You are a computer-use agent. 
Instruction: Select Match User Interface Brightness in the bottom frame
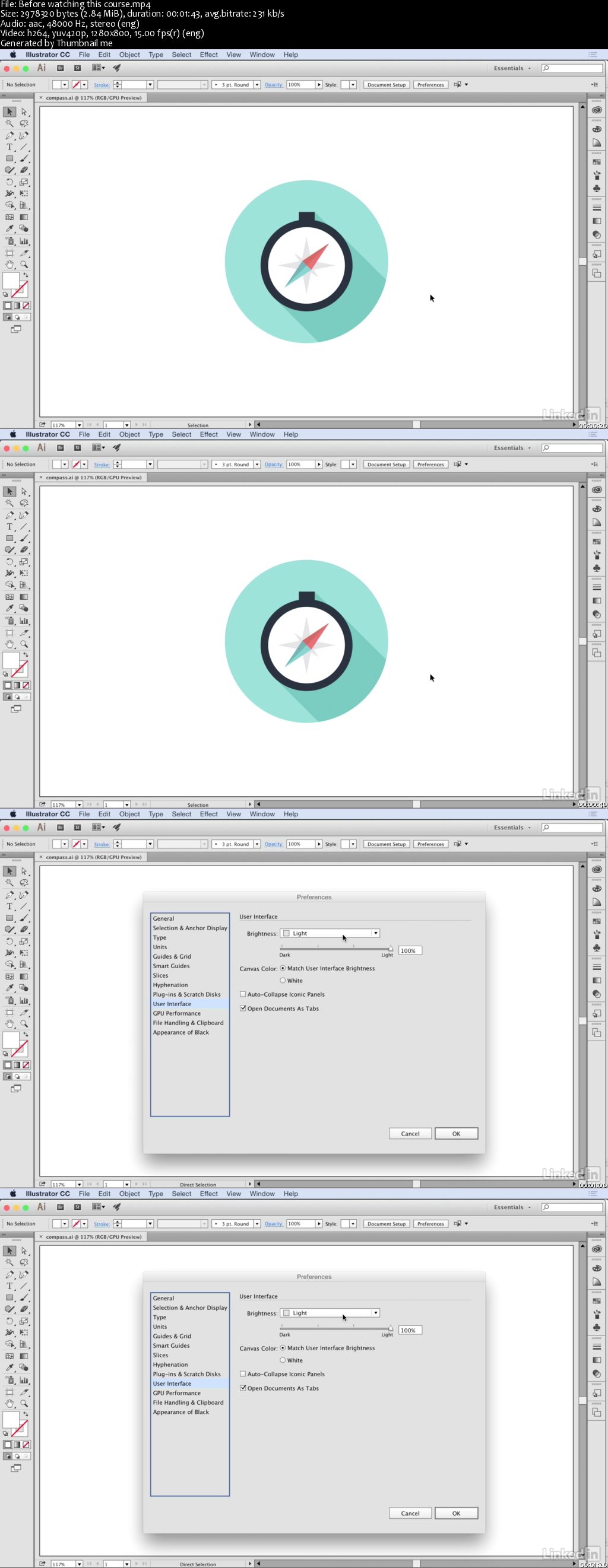tap(283, 1347)
